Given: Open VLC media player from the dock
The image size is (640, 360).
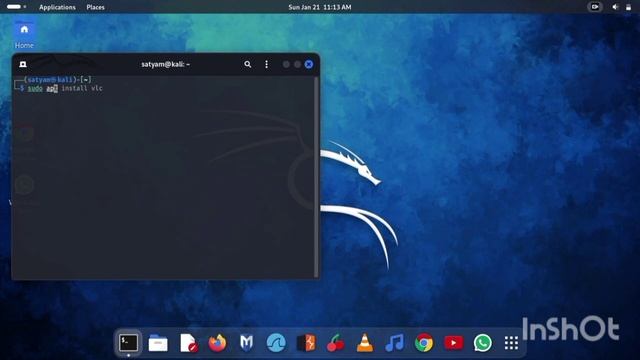Looking at the screenshot, I should pos(365,343).
